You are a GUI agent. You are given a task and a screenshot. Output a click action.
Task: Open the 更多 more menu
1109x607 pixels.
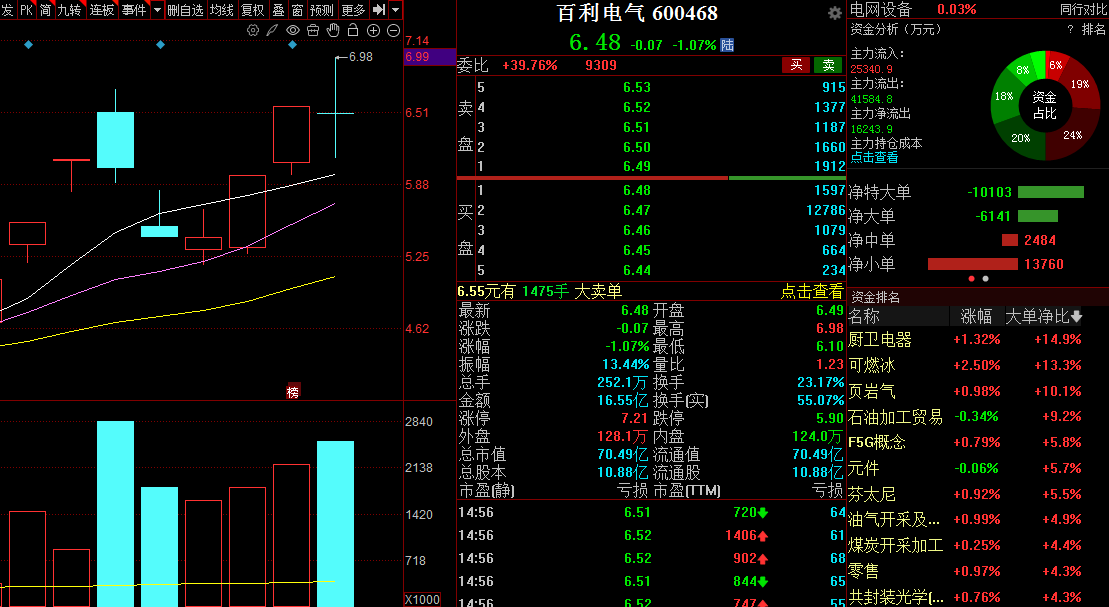click(x=353, y=10)
